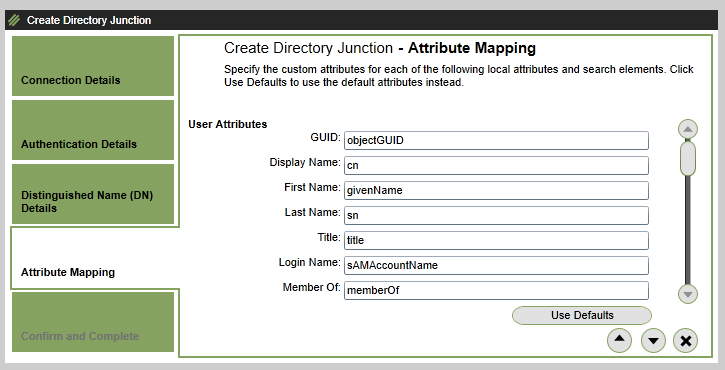Focus the GUID input field
Screen dimensions: 725x370
pyautogui.click(x=496, y=141)
